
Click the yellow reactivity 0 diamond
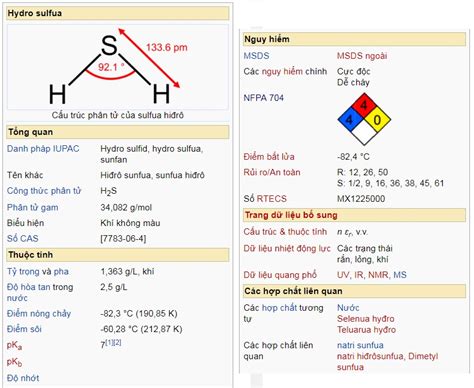pyautogui.click(x=377, y=119)
